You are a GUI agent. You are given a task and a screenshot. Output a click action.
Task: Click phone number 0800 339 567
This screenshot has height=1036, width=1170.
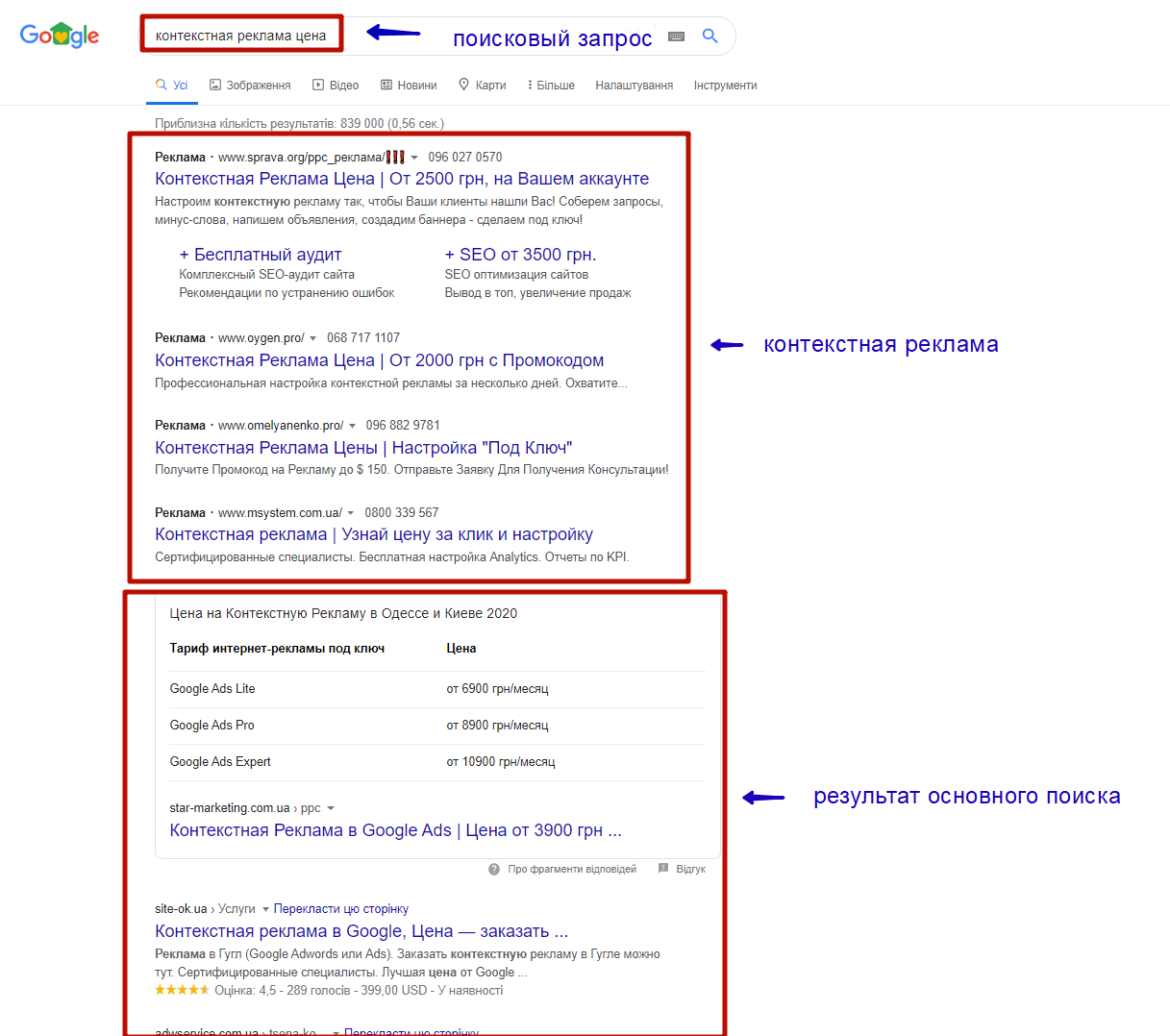coord(402,513)
